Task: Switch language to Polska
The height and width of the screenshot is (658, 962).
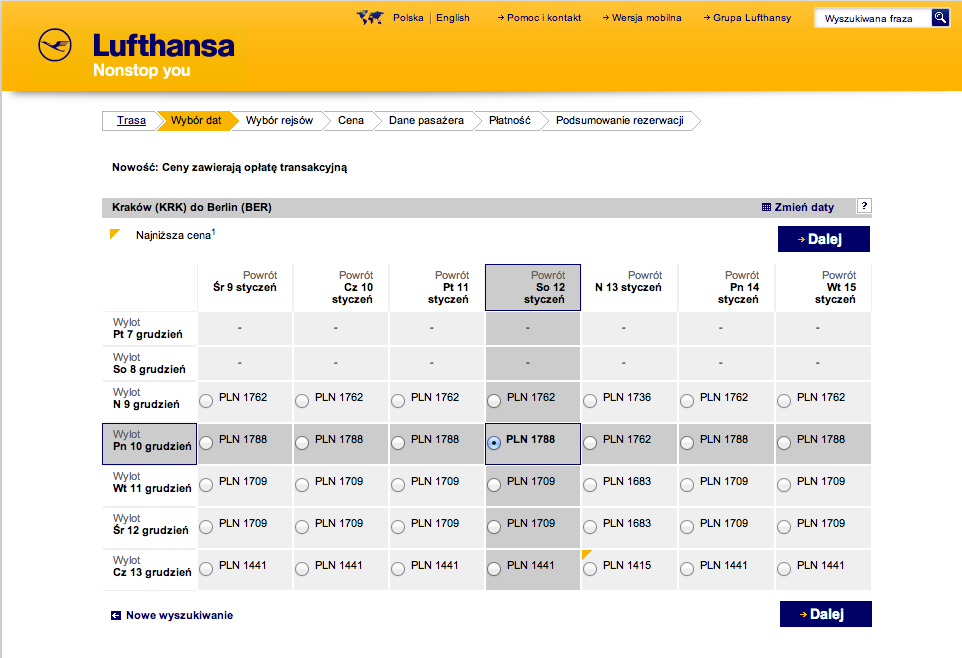Action: click(408, 18)
